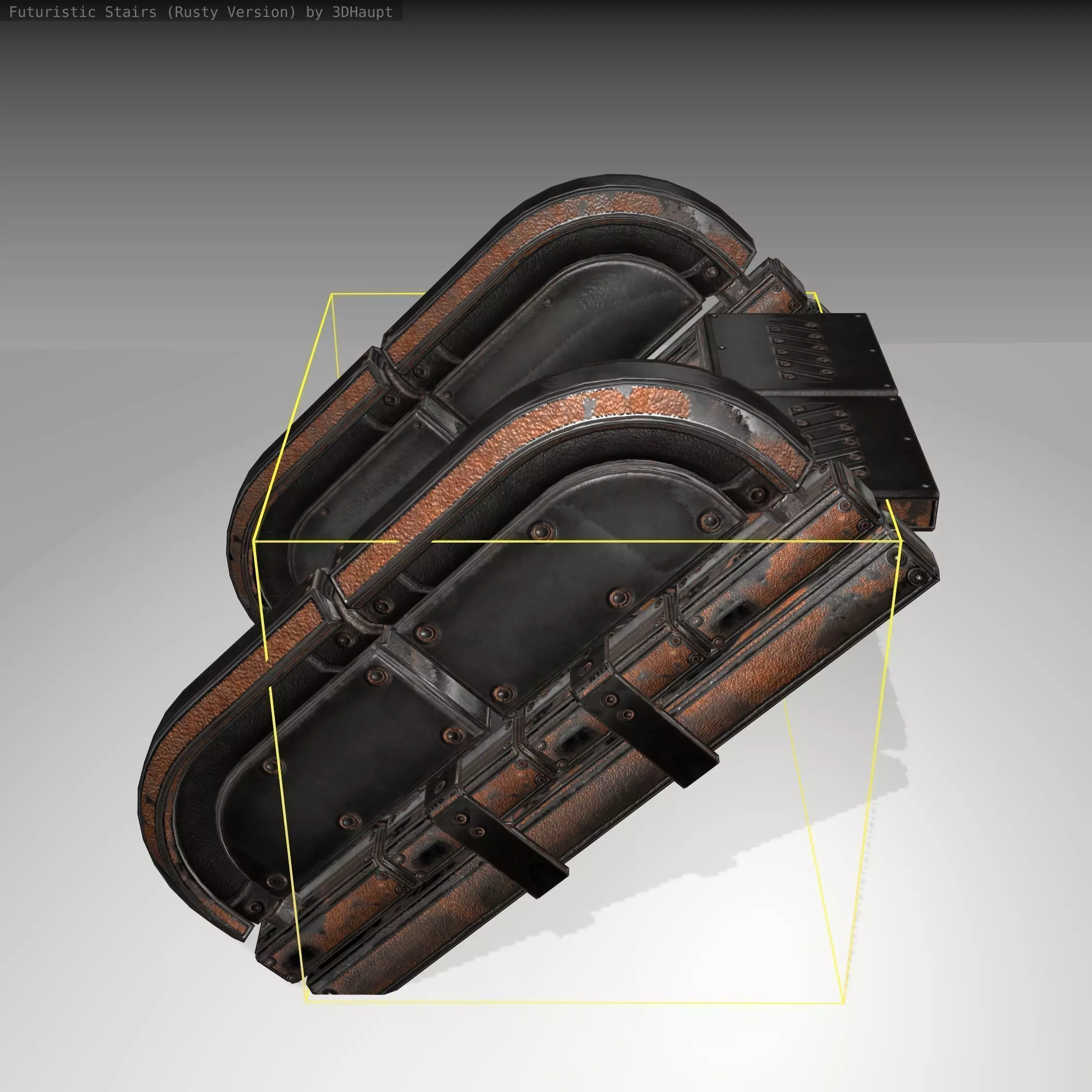Click the 'Futuristic Stairs (Rusty Version) by 3DHaupt' title text

(200, 12)
